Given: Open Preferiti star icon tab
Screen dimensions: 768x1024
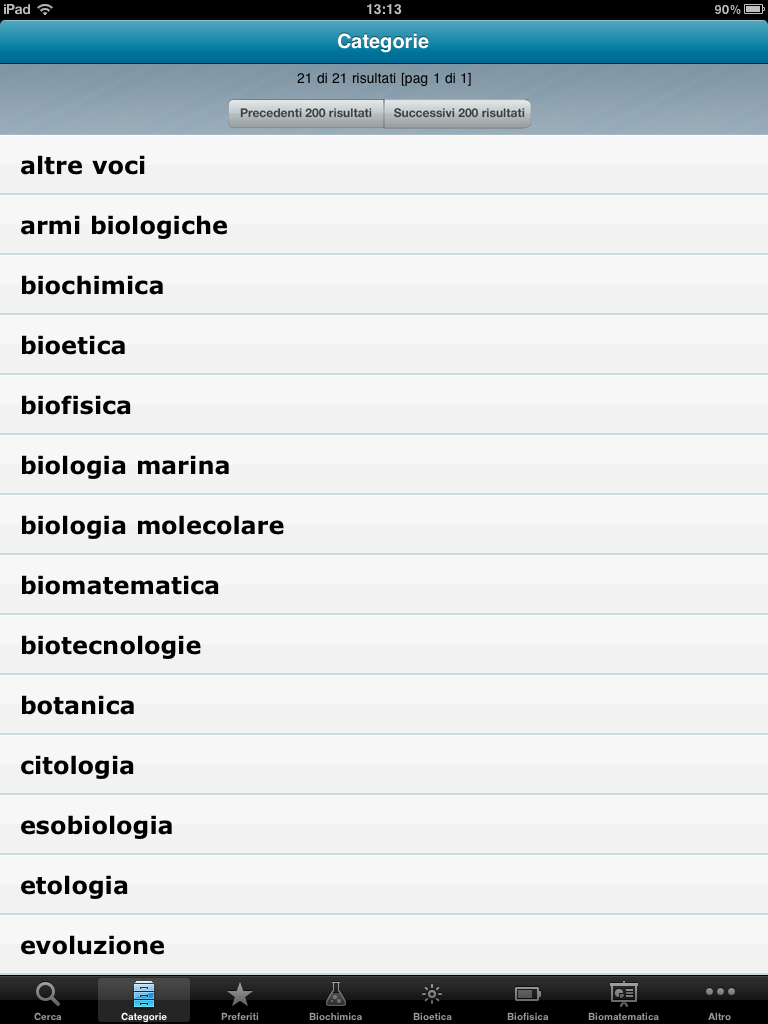Looking at the screenshot, I should coord(240,994).
